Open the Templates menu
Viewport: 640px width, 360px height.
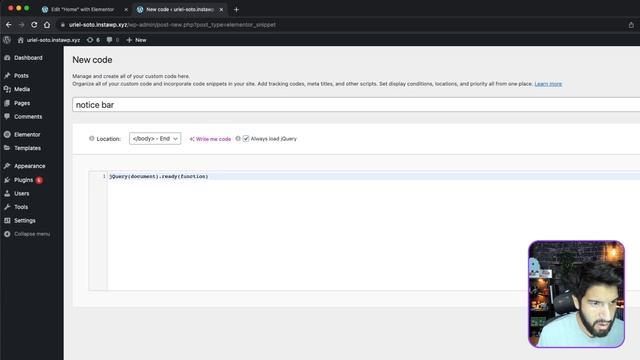(x=27, y=148)
